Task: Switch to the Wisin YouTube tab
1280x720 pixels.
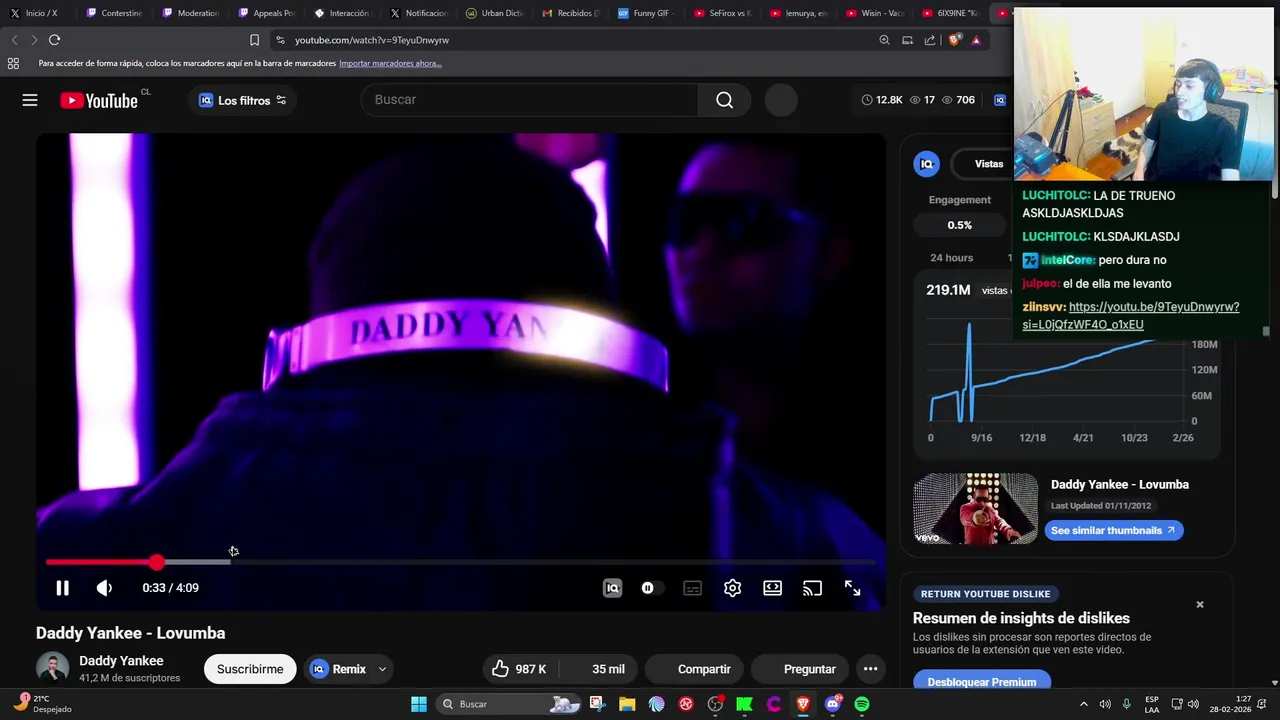Action: pyautogui.click(x=874, y=13)
